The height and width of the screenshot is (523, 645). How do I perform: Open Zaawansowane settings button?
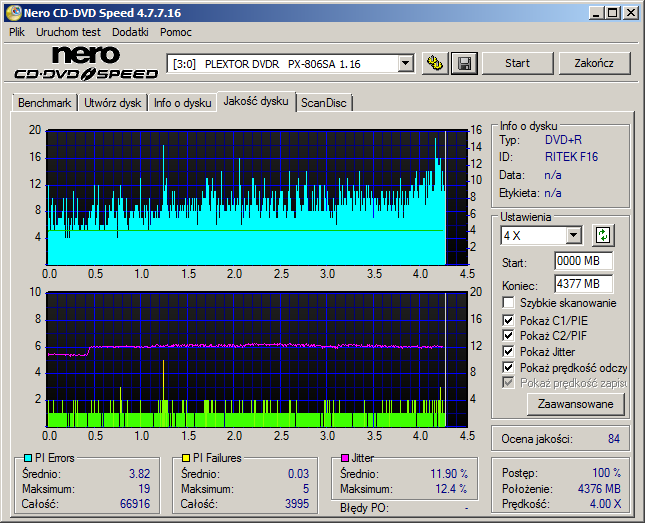[575, 404]
